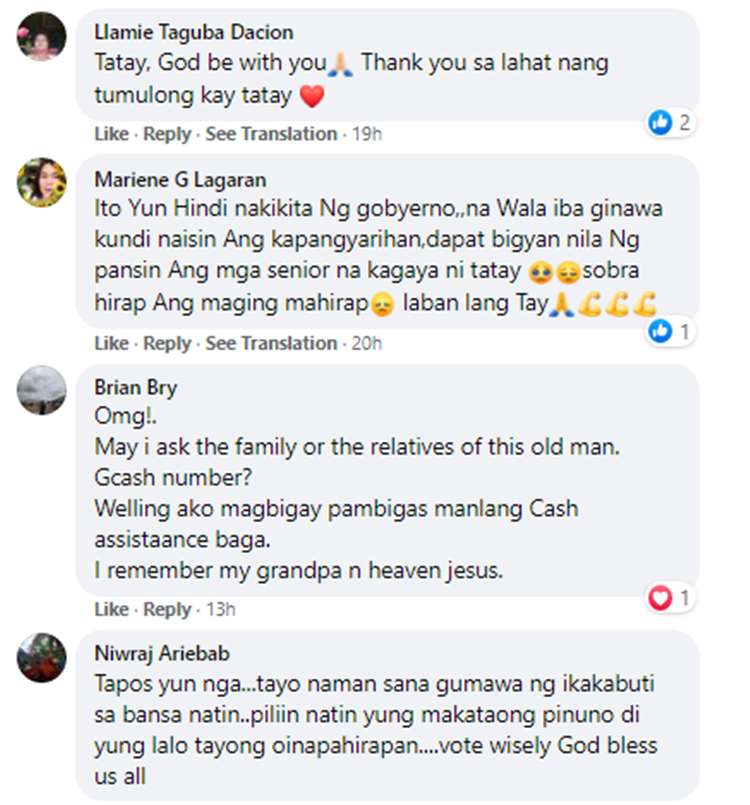
Task: Open the Llamie Taguba Dacion name link
Action: click(x=194, y=32)
